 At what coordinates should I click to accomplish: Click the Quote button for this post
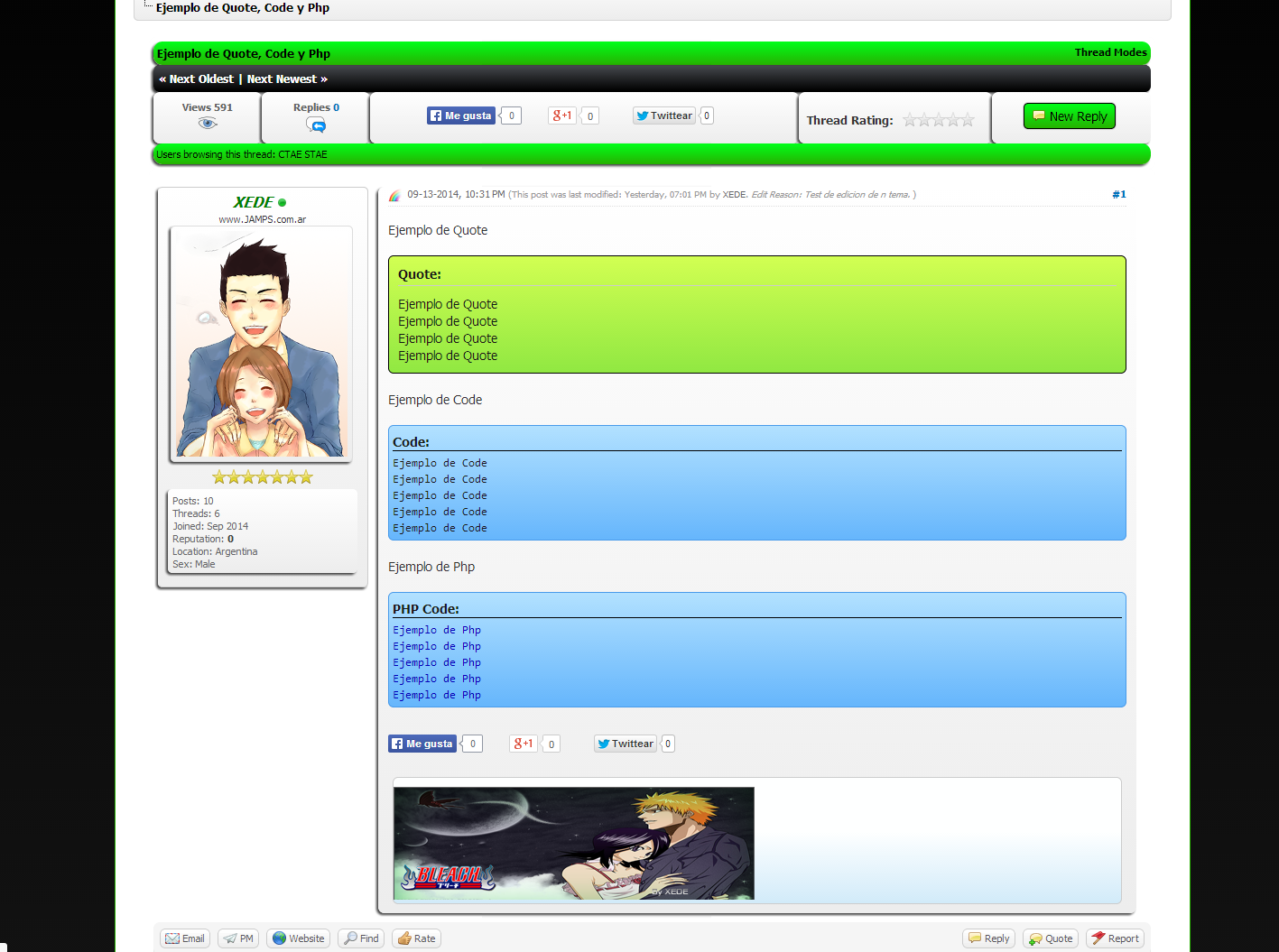coord(1051,938)
